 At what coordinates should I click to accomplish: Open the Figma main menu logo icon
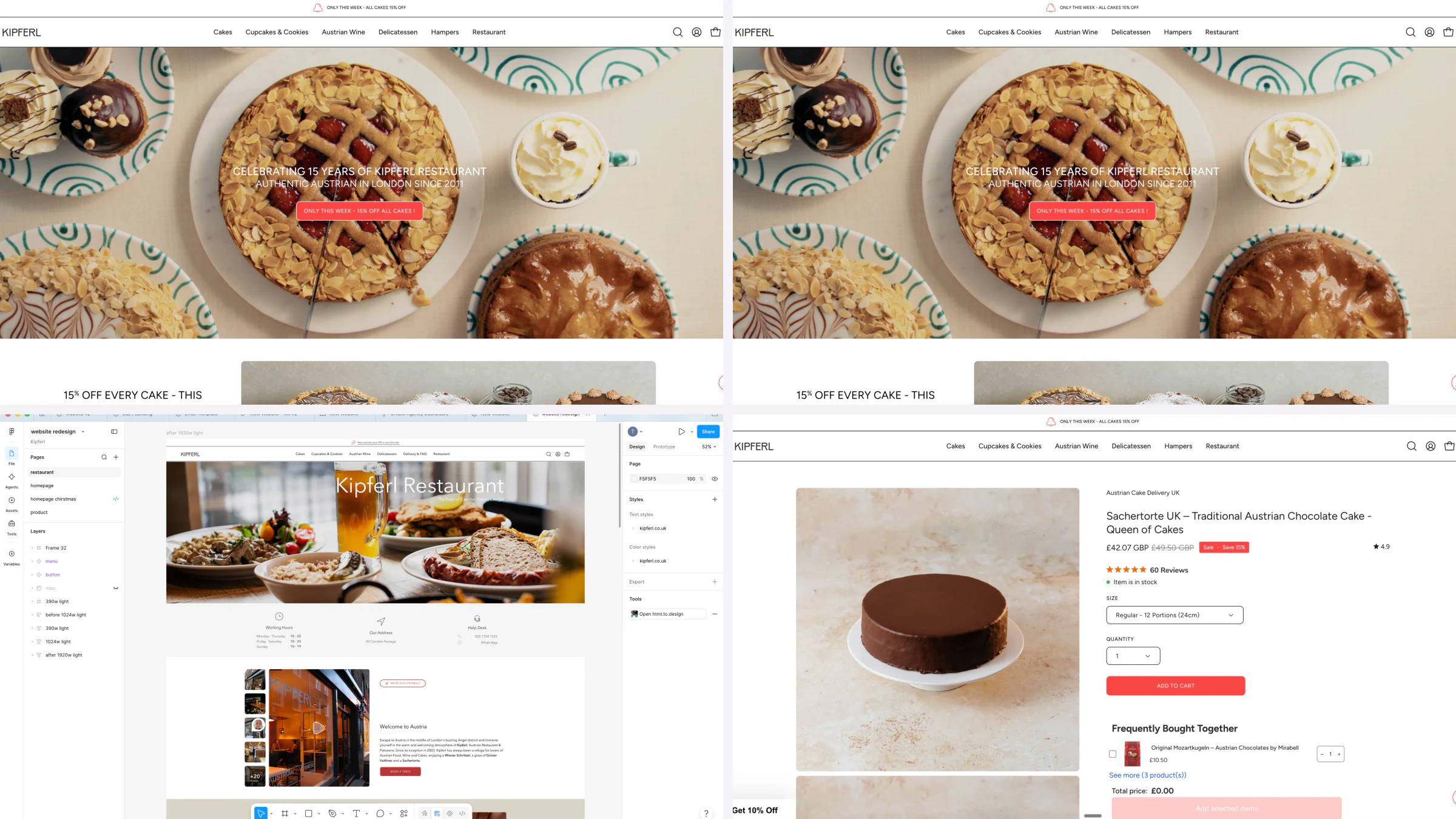(x=12, y=431)
